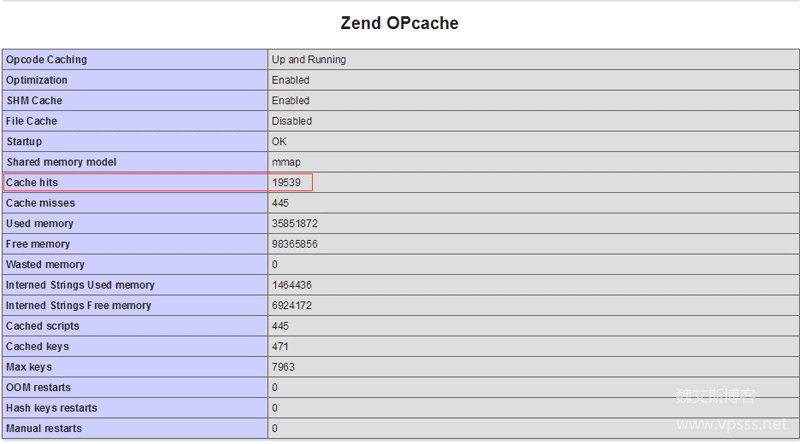
Task: Select the Interned Strings Used memory value
Action: click(292, 285)
